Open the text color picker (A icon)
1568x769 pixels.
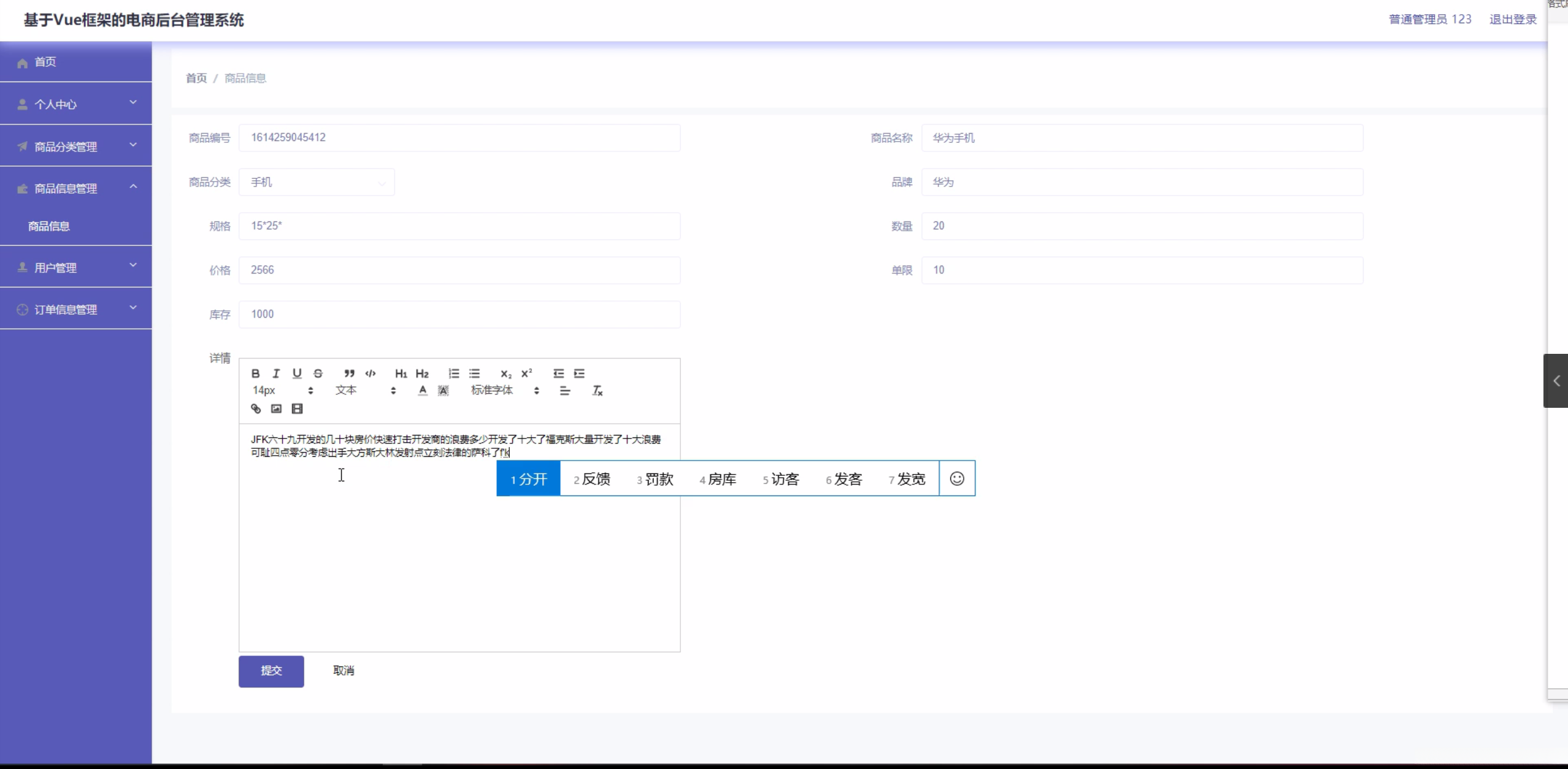422,391
